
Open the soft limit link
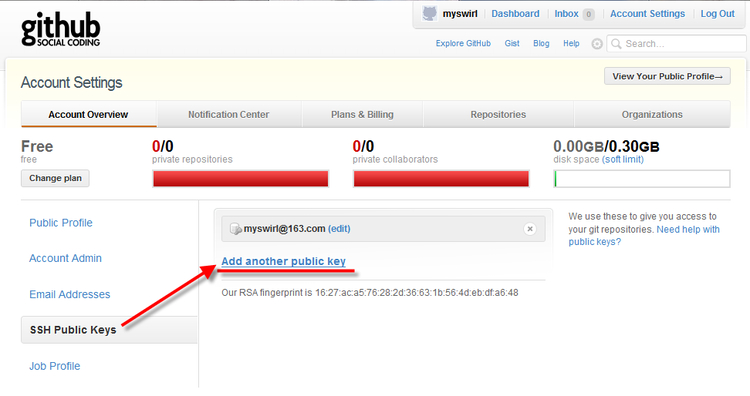(x=623, y=159)
